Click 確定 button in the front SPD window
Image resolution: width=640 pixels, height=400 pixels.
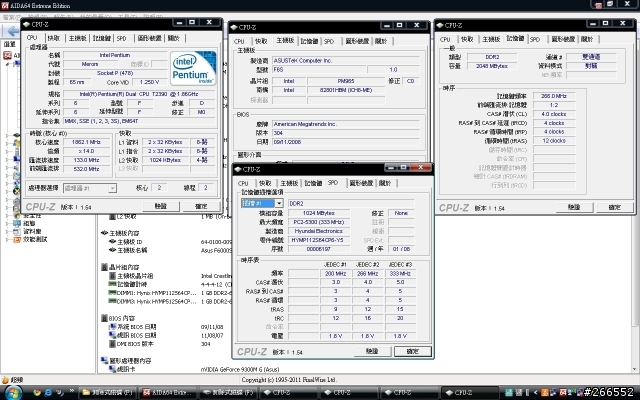[413, 351]
